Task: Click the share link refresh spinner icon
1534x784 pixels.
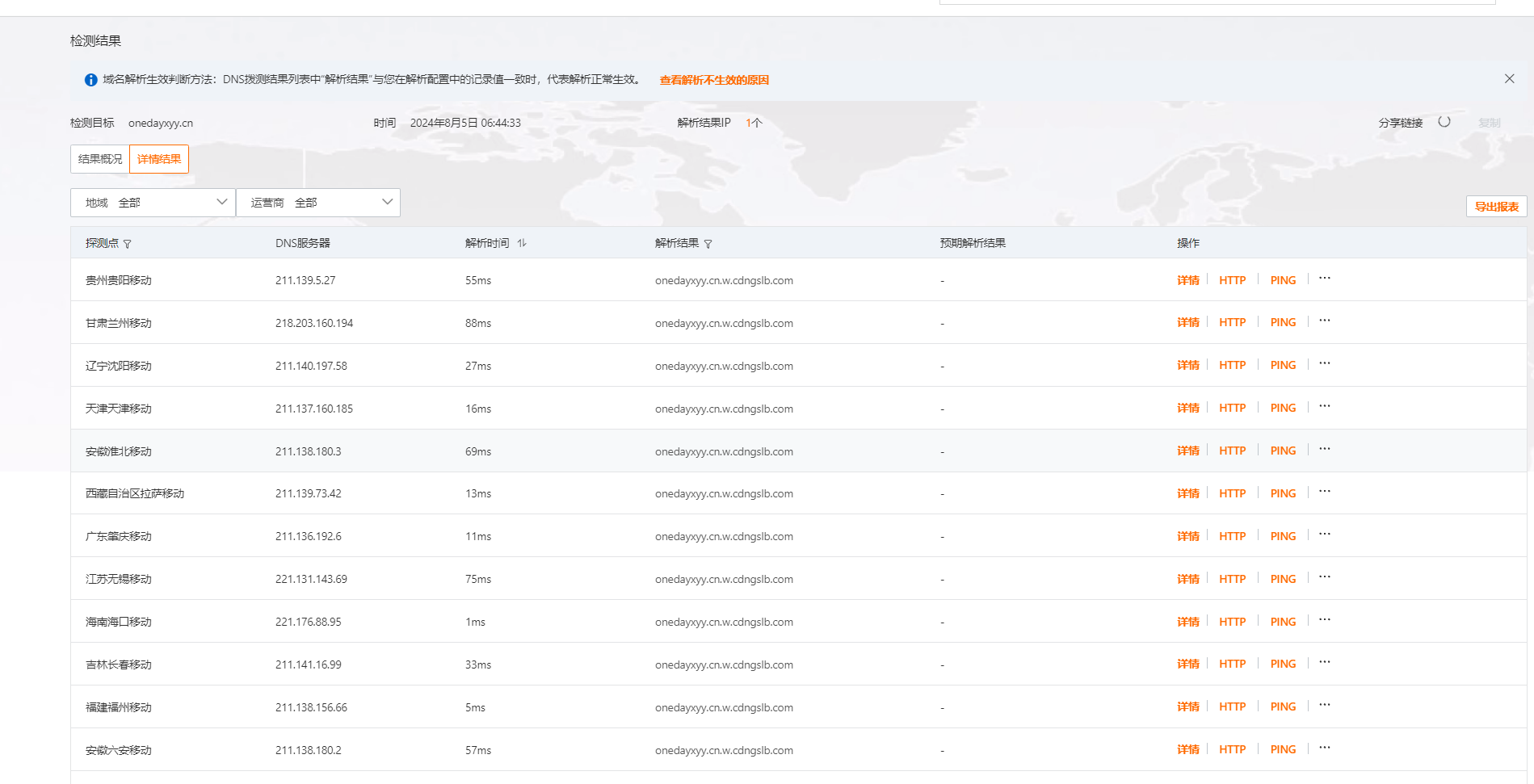Action: (1444, 122)
